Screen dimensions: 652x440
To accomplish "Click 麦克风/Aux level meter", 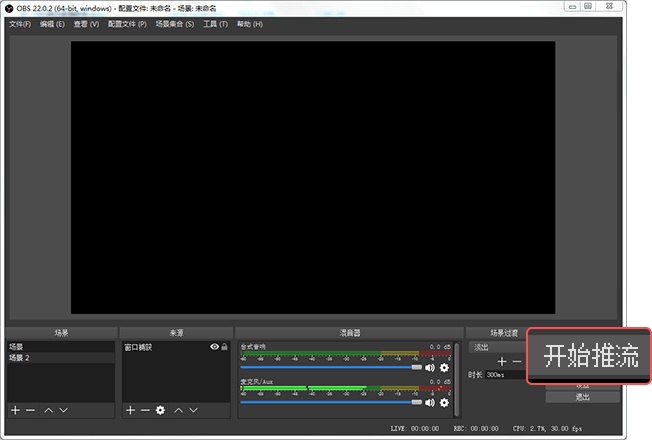I will tap(346, 388).
